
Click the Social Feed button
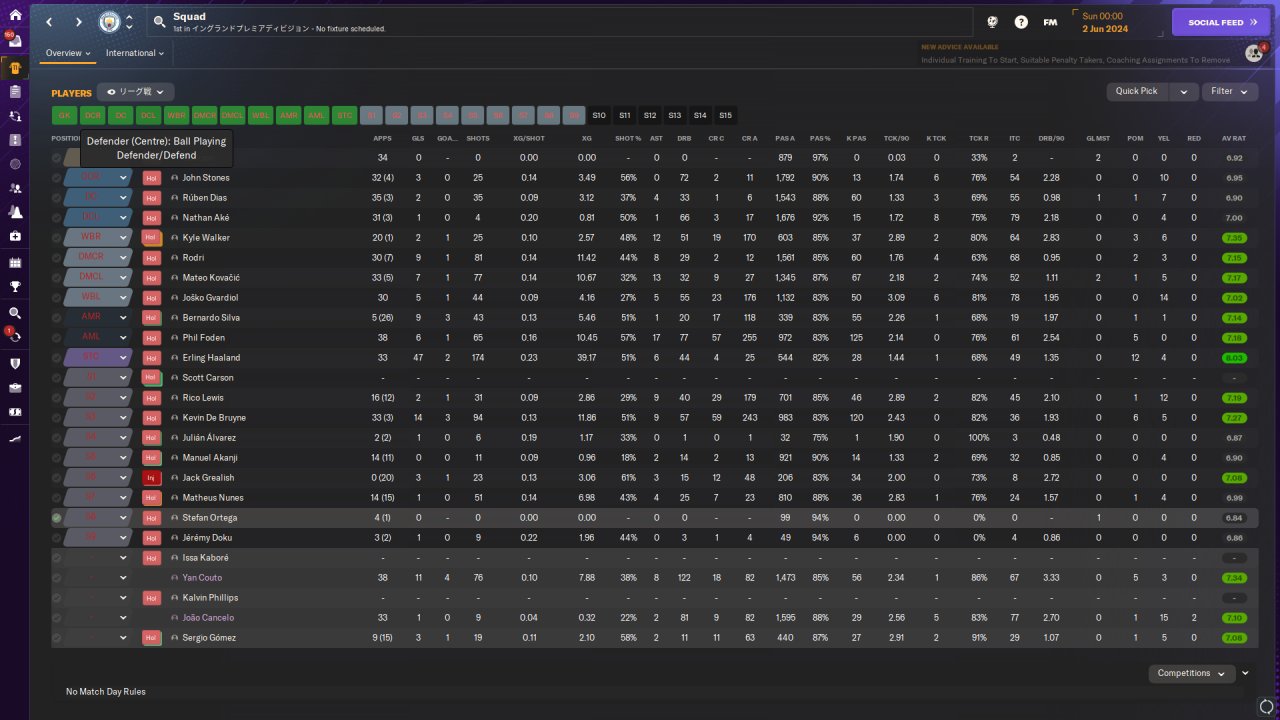[1220, 22]
